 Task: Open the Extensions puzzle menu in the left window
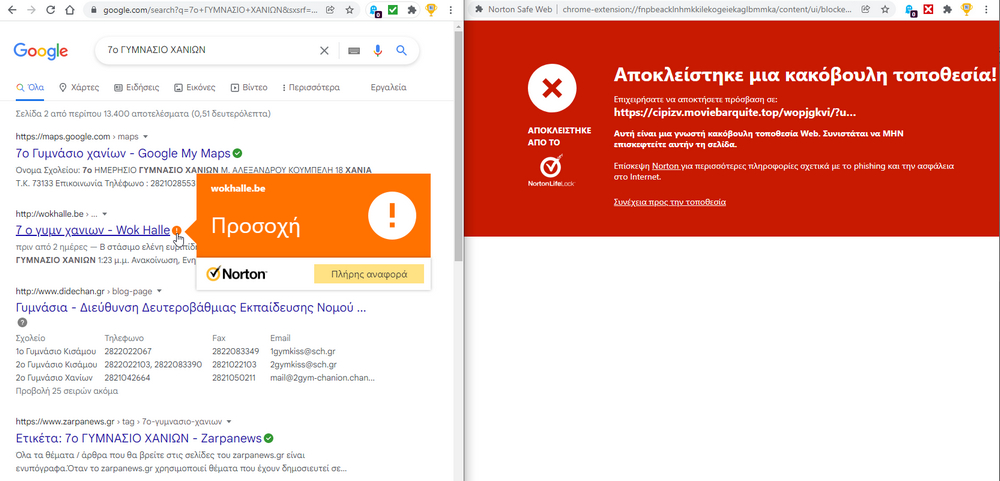point(412,10)
